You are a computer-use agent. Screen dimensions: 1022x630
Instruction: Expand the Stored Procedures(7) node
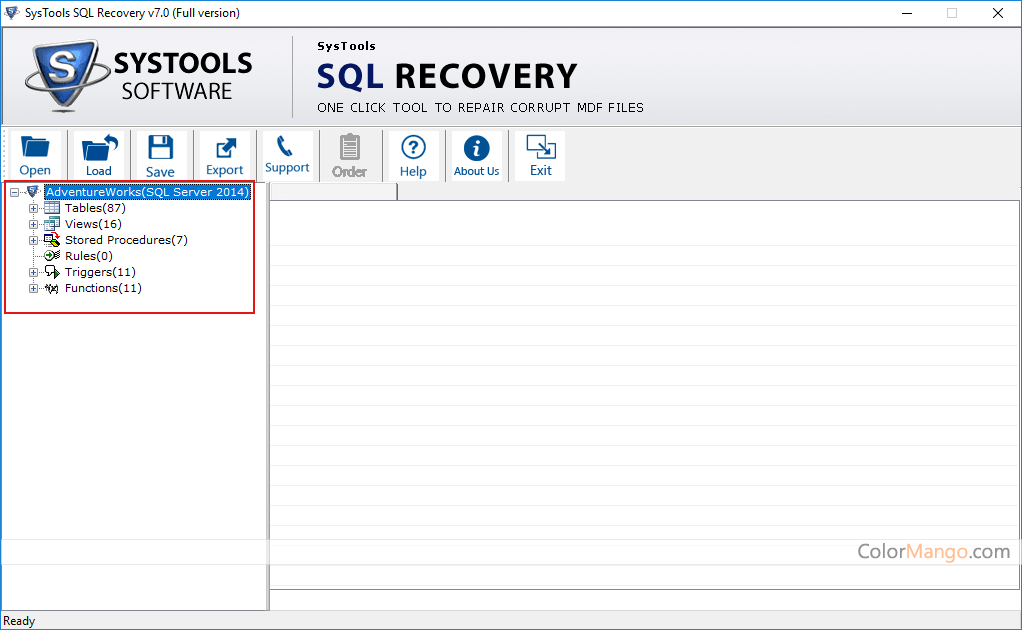(x=34, y=240)
